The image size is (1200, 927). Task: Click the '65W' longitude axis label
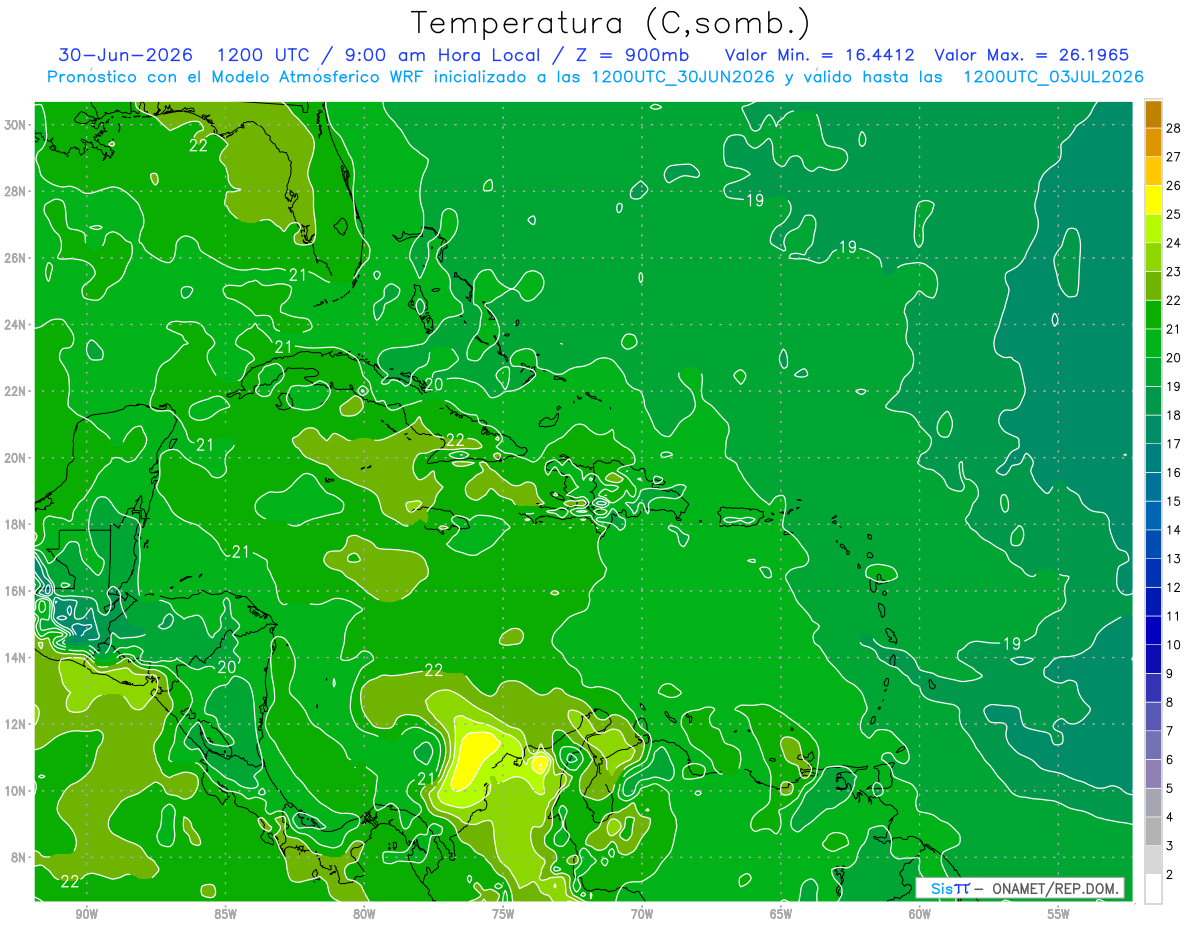tap(781, 914)
